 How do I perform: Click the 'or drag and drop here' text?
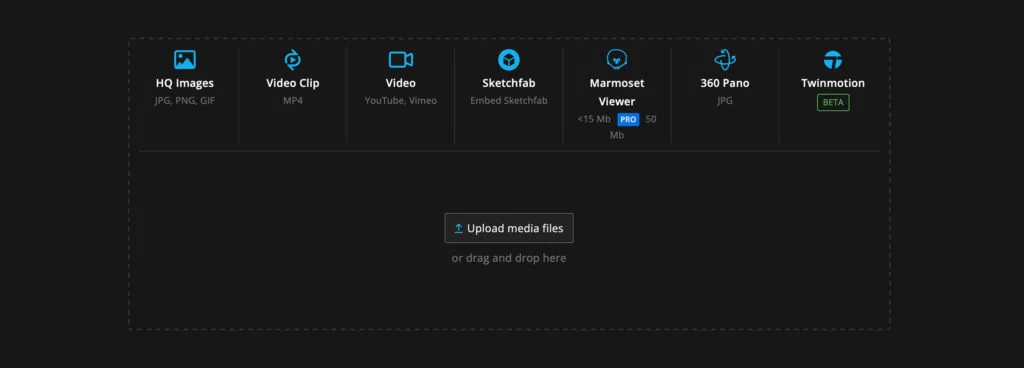pyautogui.click(x=509, y=258)
